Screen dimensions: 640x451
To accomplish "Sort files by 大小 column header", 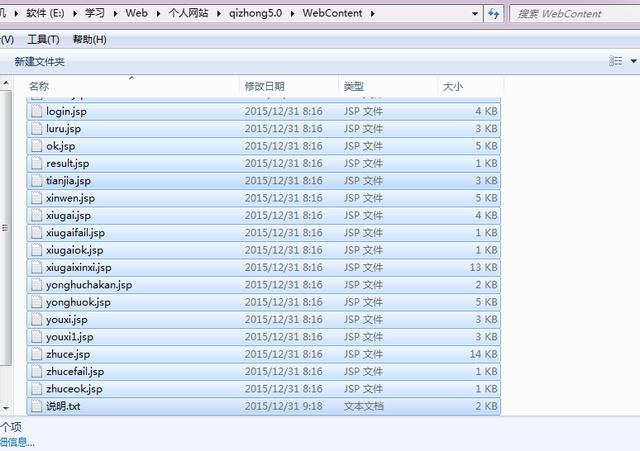I will 452,87.
